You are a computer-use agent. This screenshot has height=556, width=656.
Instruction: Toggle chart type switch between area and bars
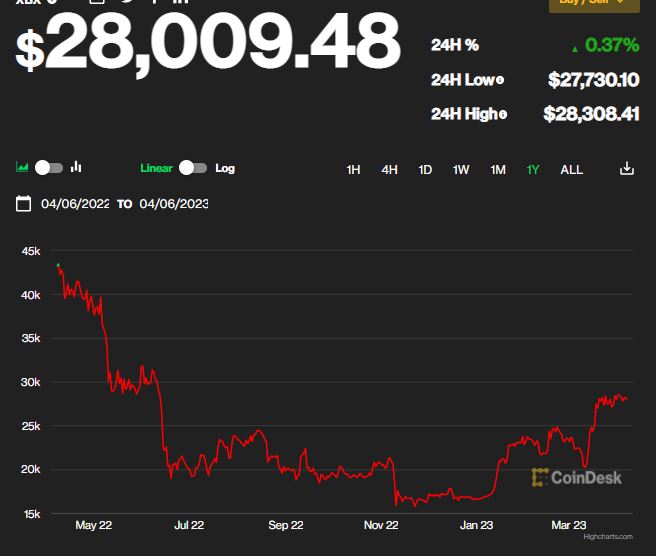click(x=49, y=168)
